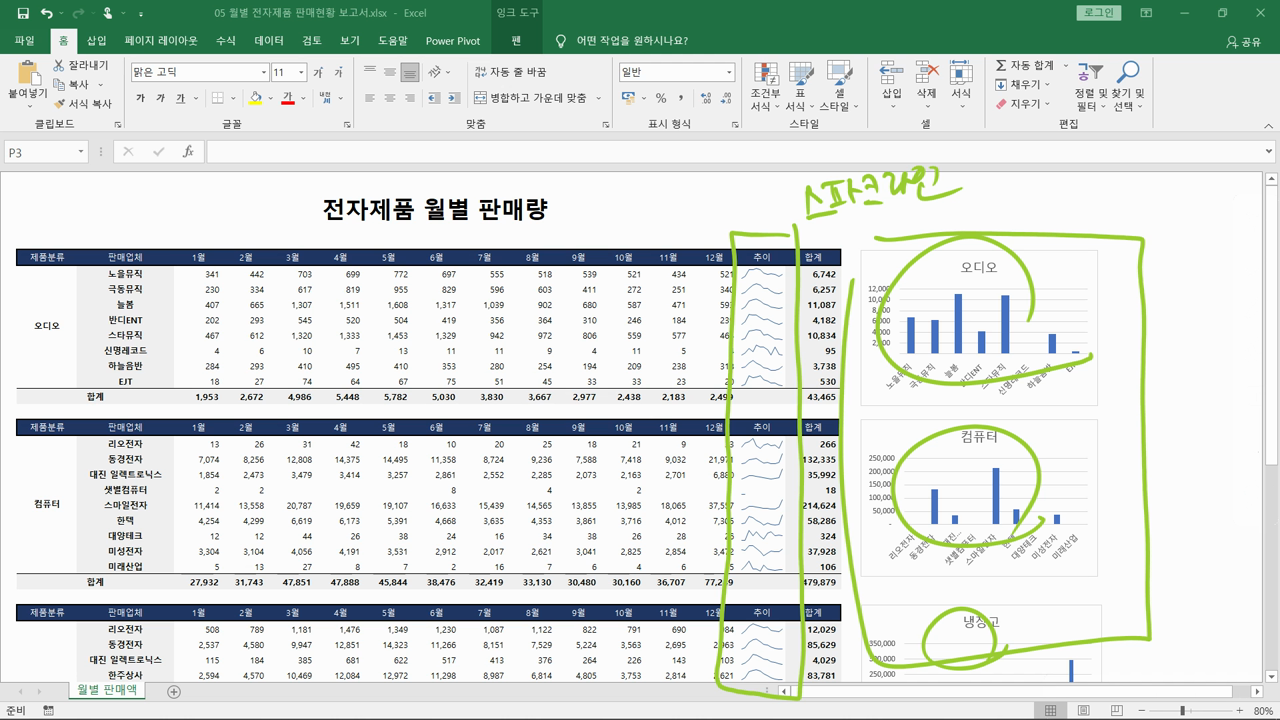Toggle middle vertical alignment
Image resolution: width=1280 pixels, height=720 pixels.
389,72
